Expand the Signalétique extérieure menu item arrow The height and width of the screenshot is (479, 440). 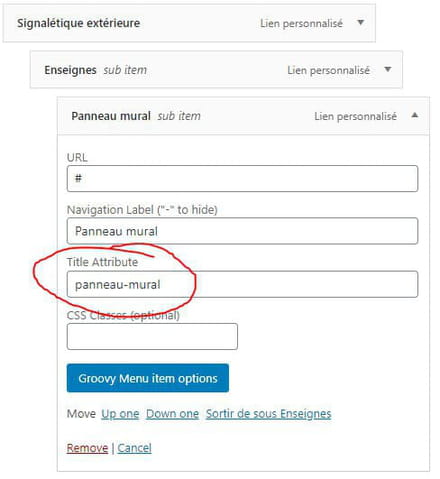360,23
